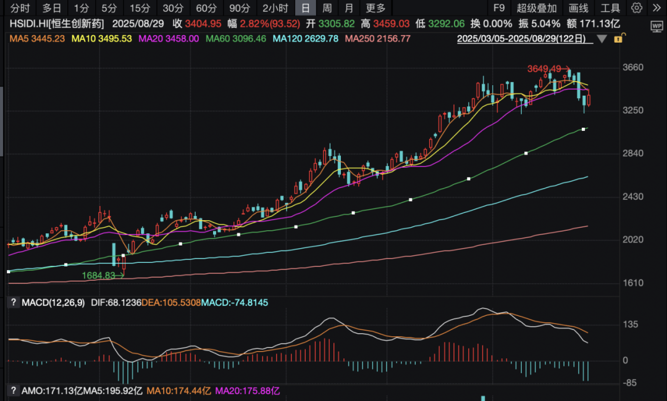Image resolution: width=667 pixels, height=401 pixels.
Task: Open the AMO indicator help question mark
Action: (x=13, y=390)
